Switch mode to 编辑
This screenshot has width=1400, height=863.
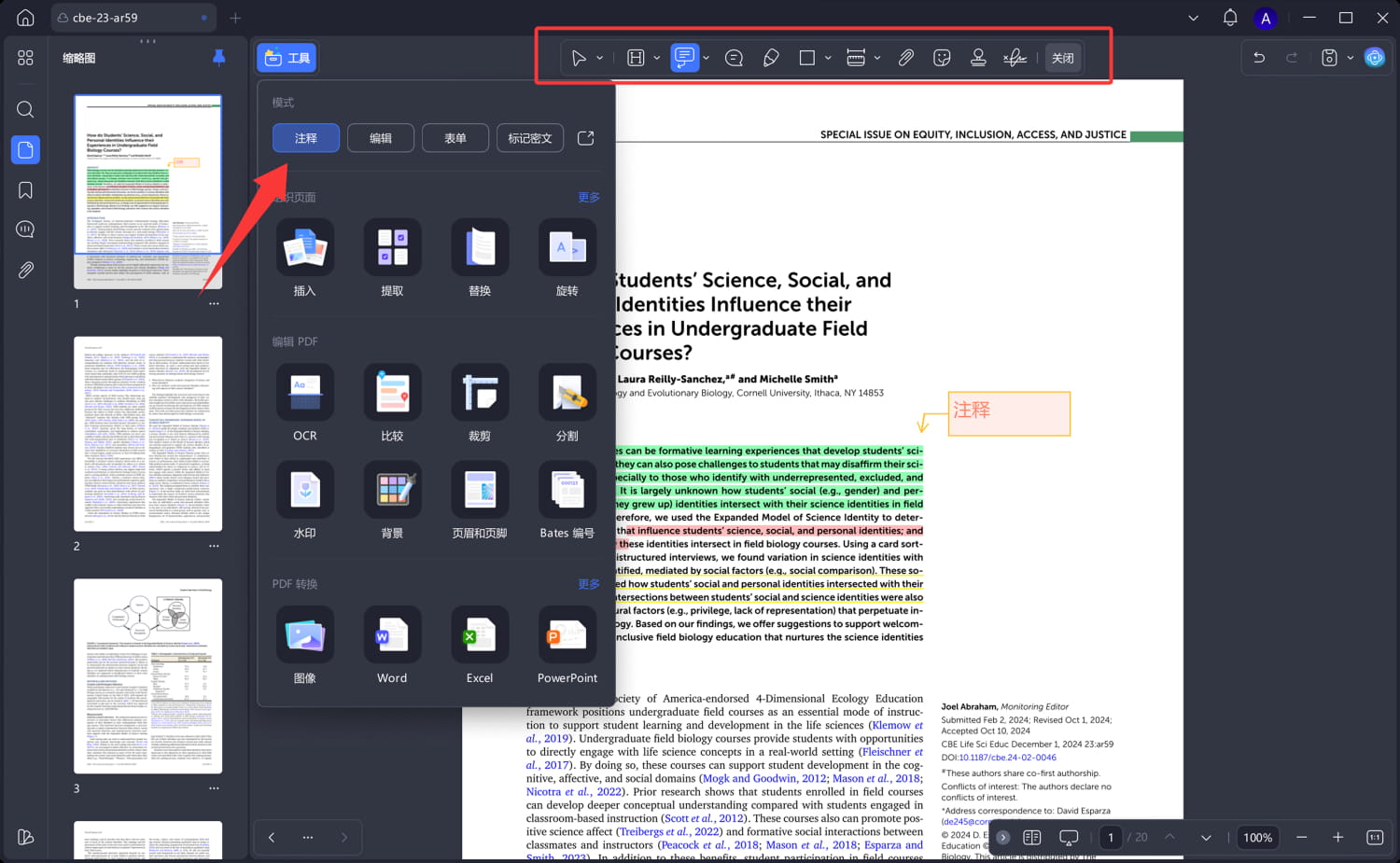click(x=381, y=138)
